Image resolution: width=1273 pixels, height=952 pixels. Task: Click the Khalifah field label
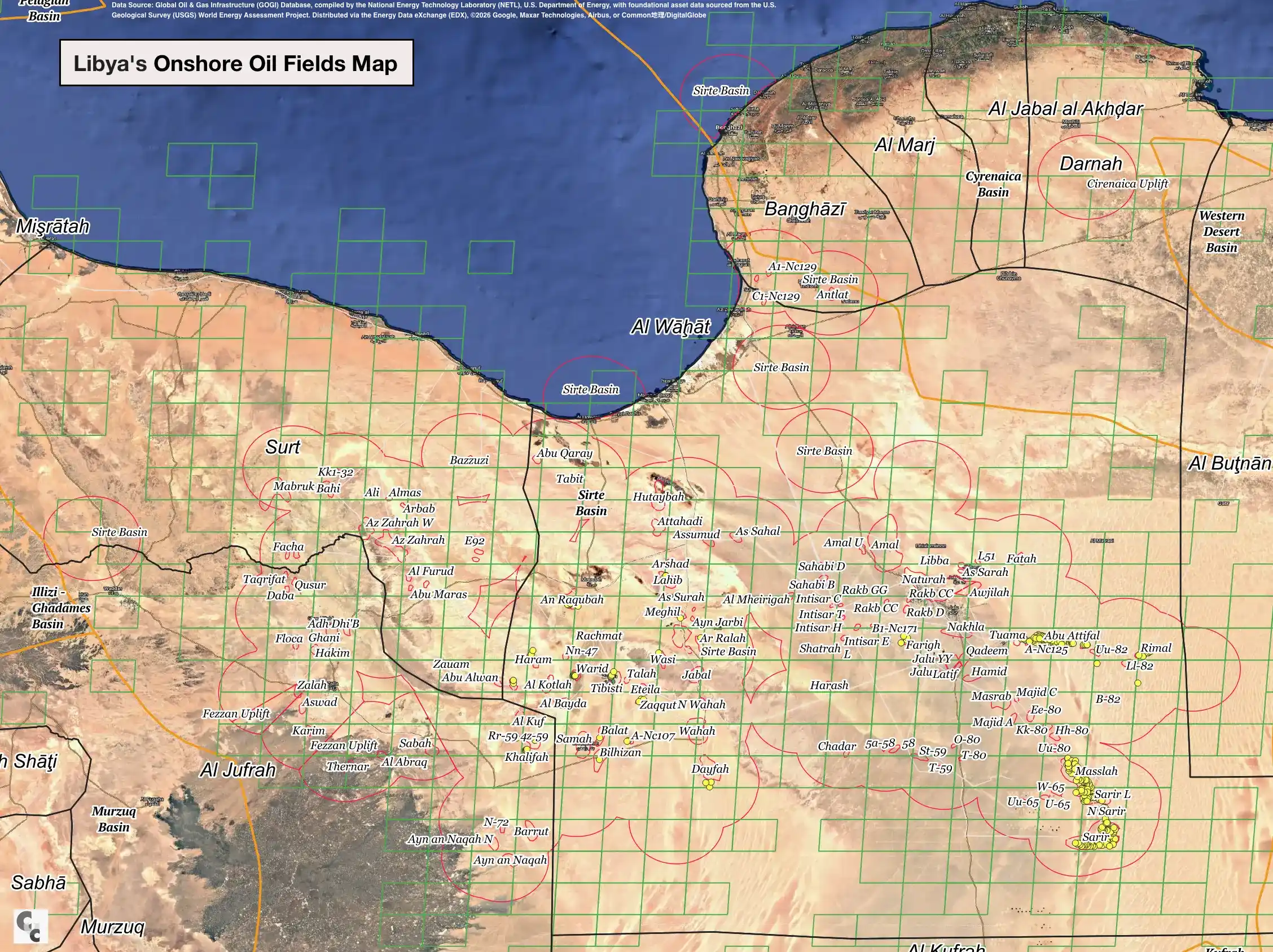pyautogui.click(x=526, y=757)
